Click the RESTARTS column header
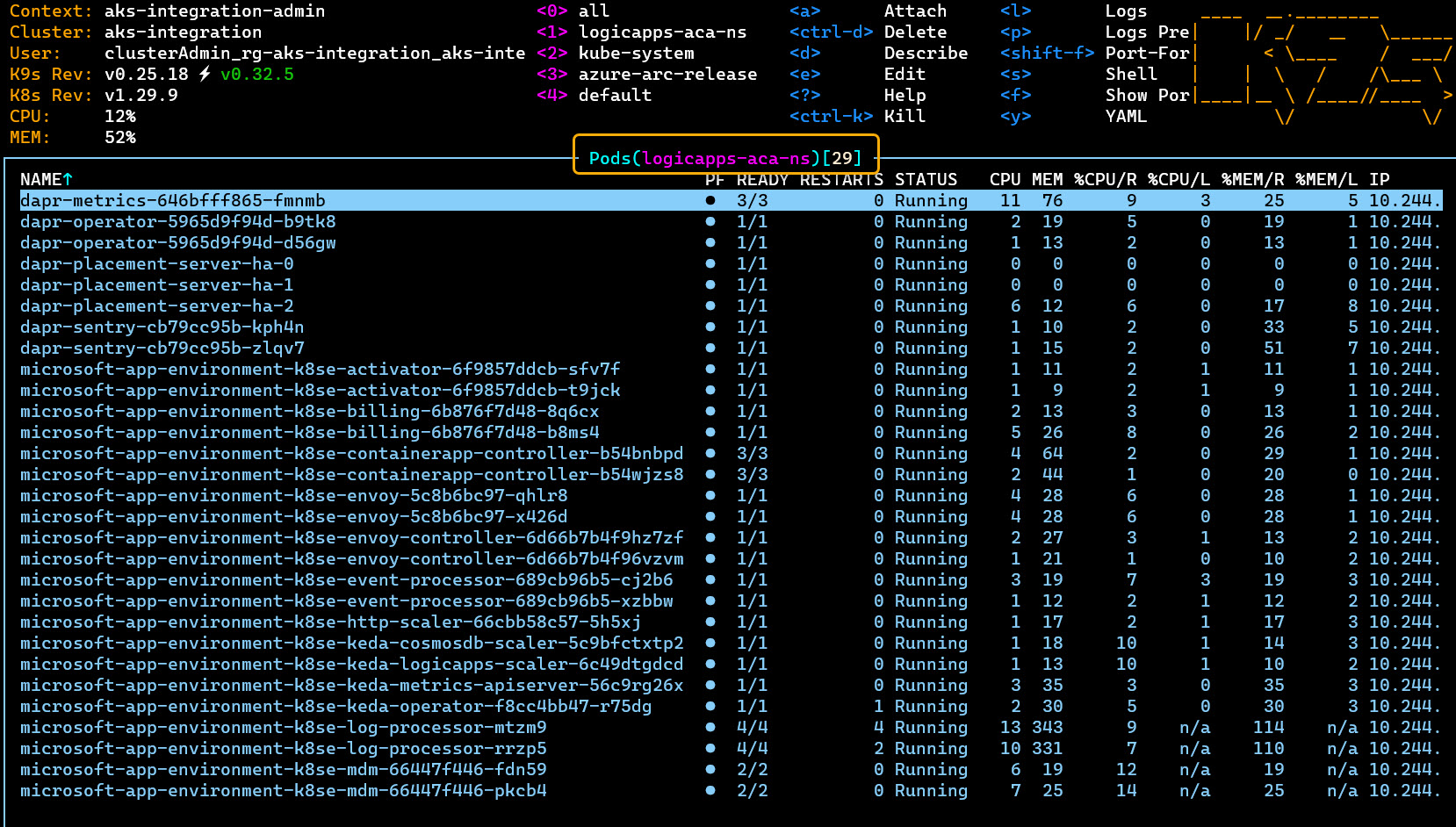The height and width of the screenshot is (827, 1456). tap(841, 180)
